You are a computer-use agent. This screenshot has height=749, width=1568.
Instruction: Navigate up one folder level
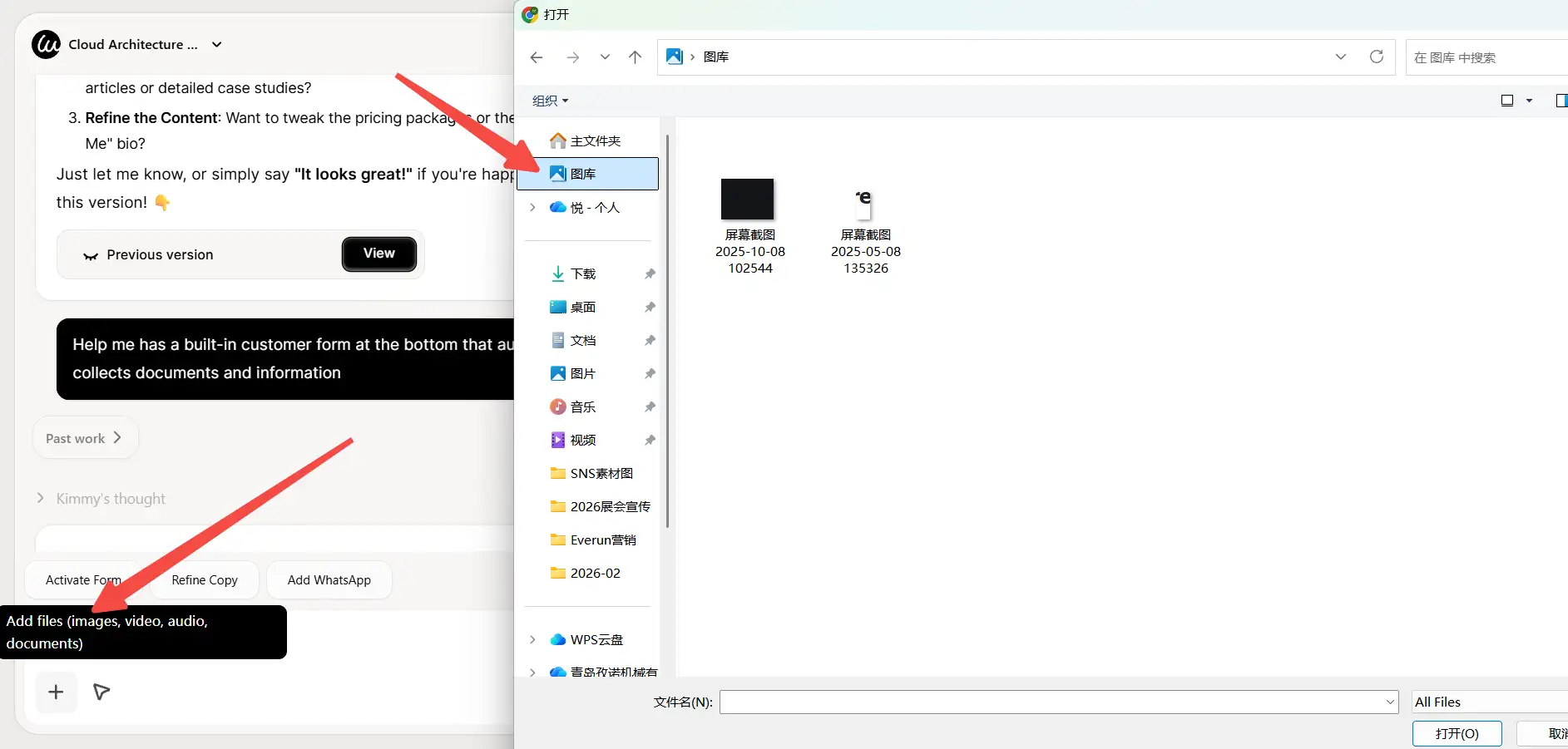coord(636,57)
